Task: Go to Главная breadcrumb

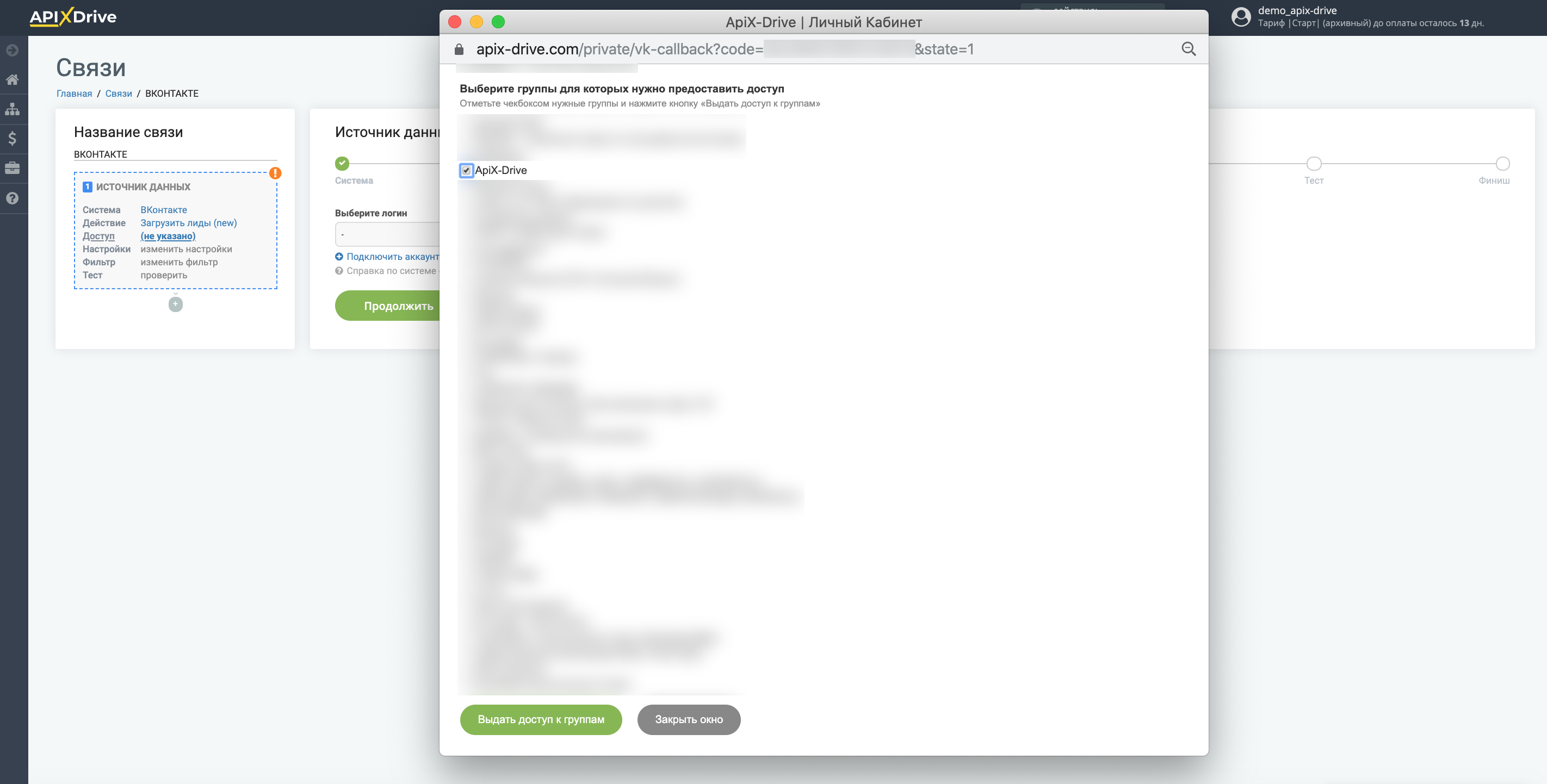Action: point(74,94)
